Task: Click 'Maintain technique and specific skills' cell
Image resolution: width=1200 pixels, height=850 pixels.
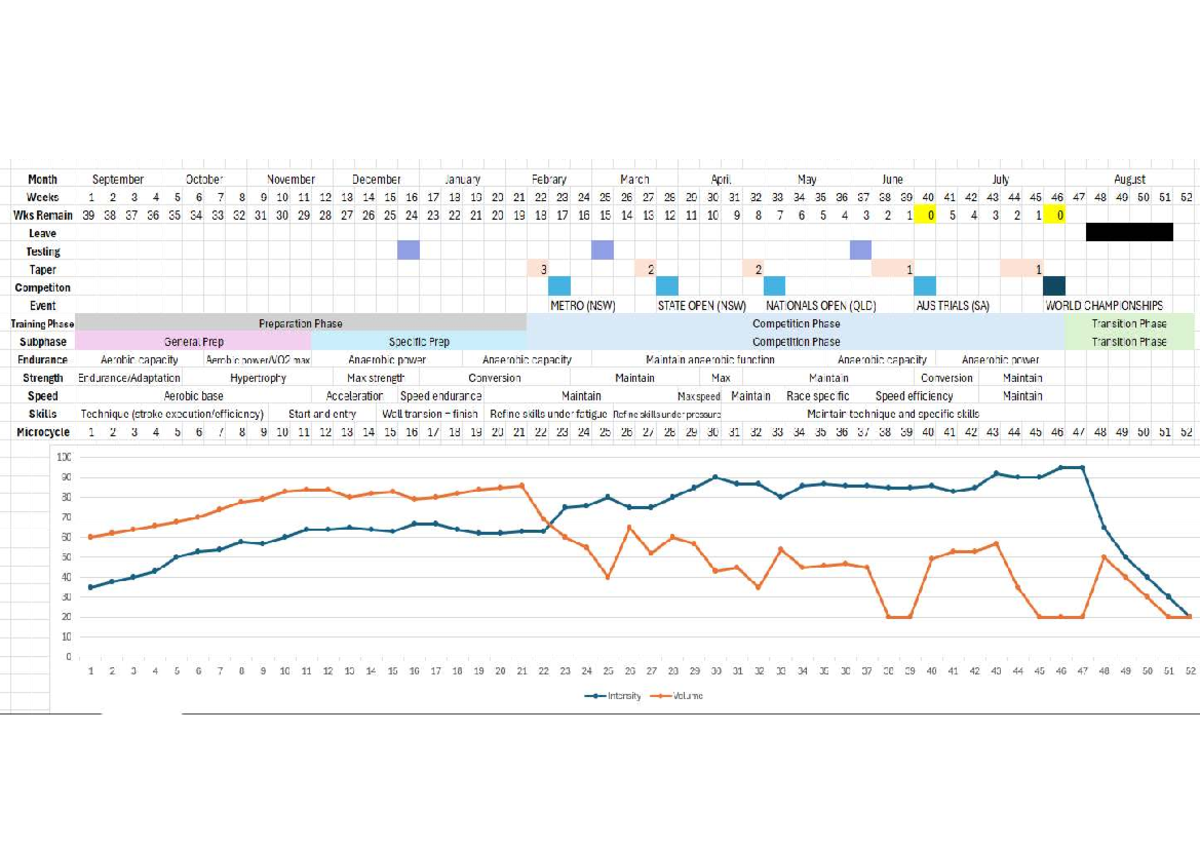Action: click(893, 413)
